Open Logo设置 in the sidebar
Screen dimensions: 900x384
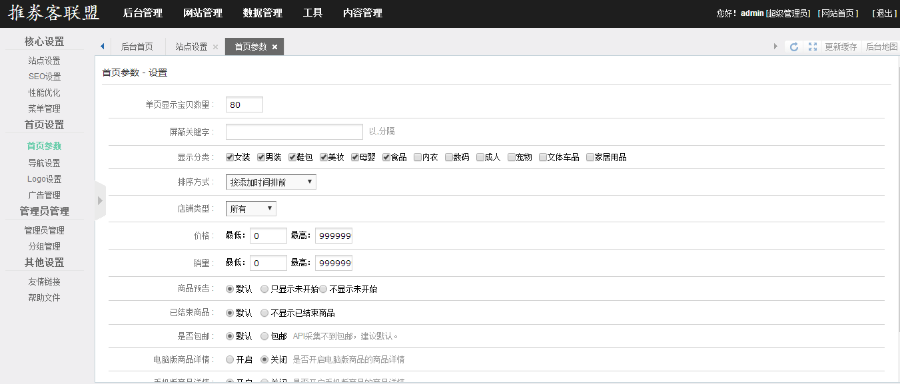(x=44, y=179)
